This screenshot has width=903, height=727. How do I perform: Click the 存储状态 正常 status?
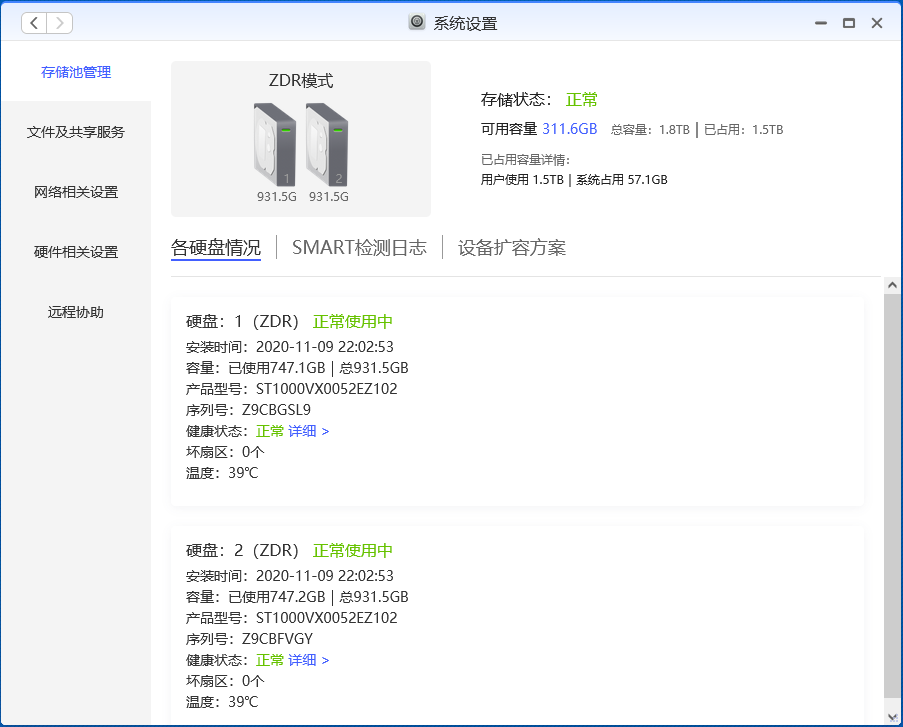pyautogui.click(x=582, y=100)
